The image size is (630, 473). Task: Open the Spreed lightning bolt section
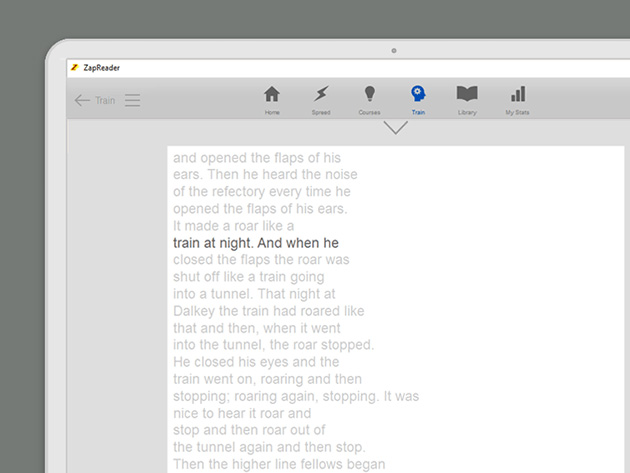click(321, 100)
